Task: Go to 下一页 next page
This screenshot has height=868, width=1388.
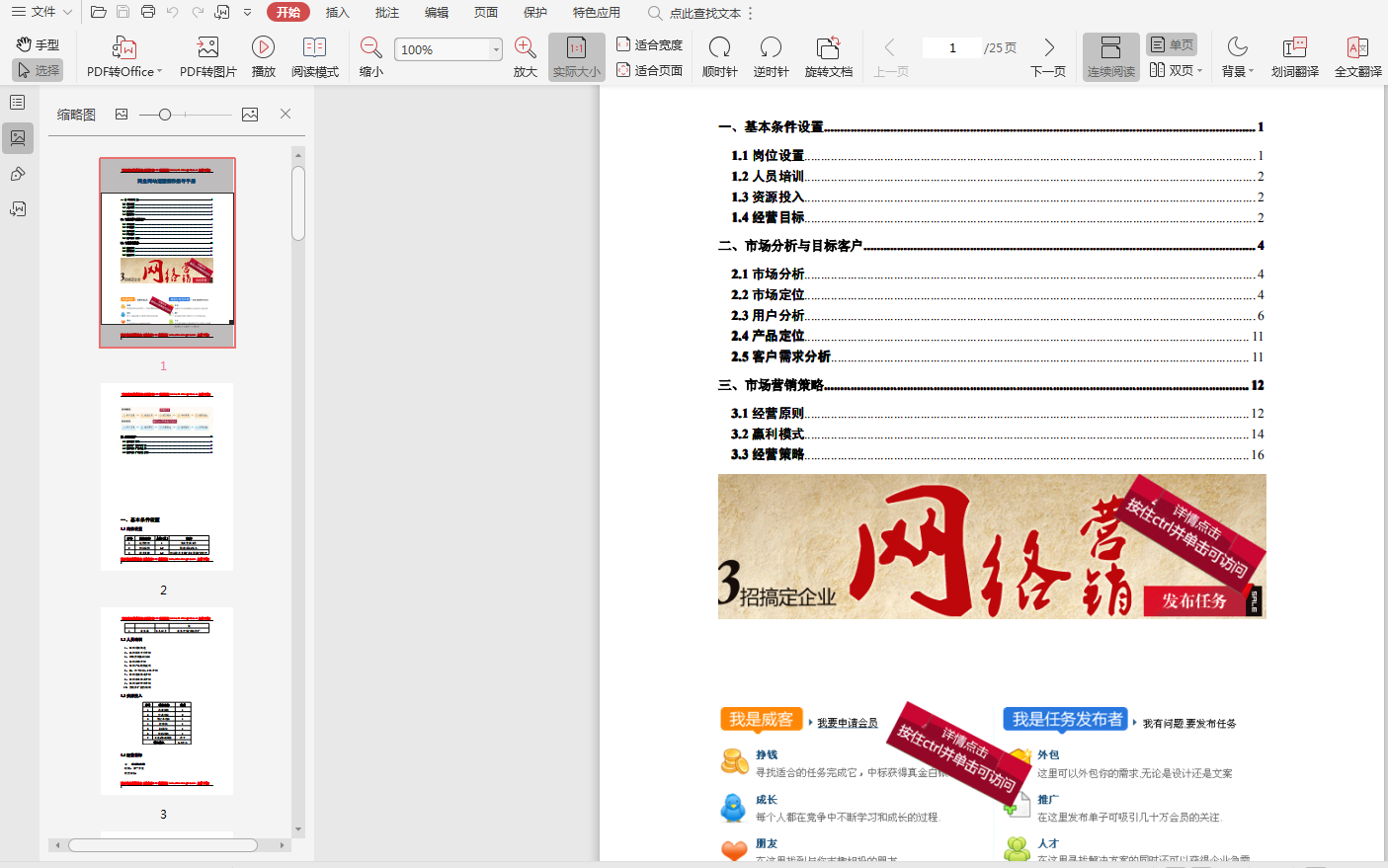Action: pyautogui.click(x=1048, y=57)
